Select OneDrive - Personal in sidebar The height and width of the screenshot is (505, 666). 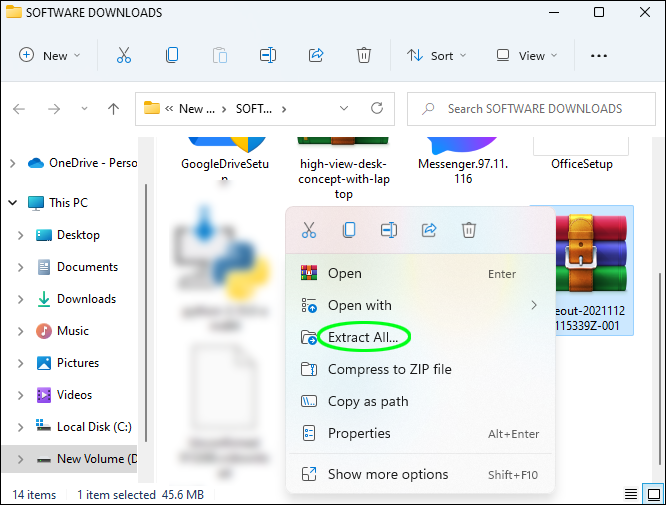(x=83, y=163)
